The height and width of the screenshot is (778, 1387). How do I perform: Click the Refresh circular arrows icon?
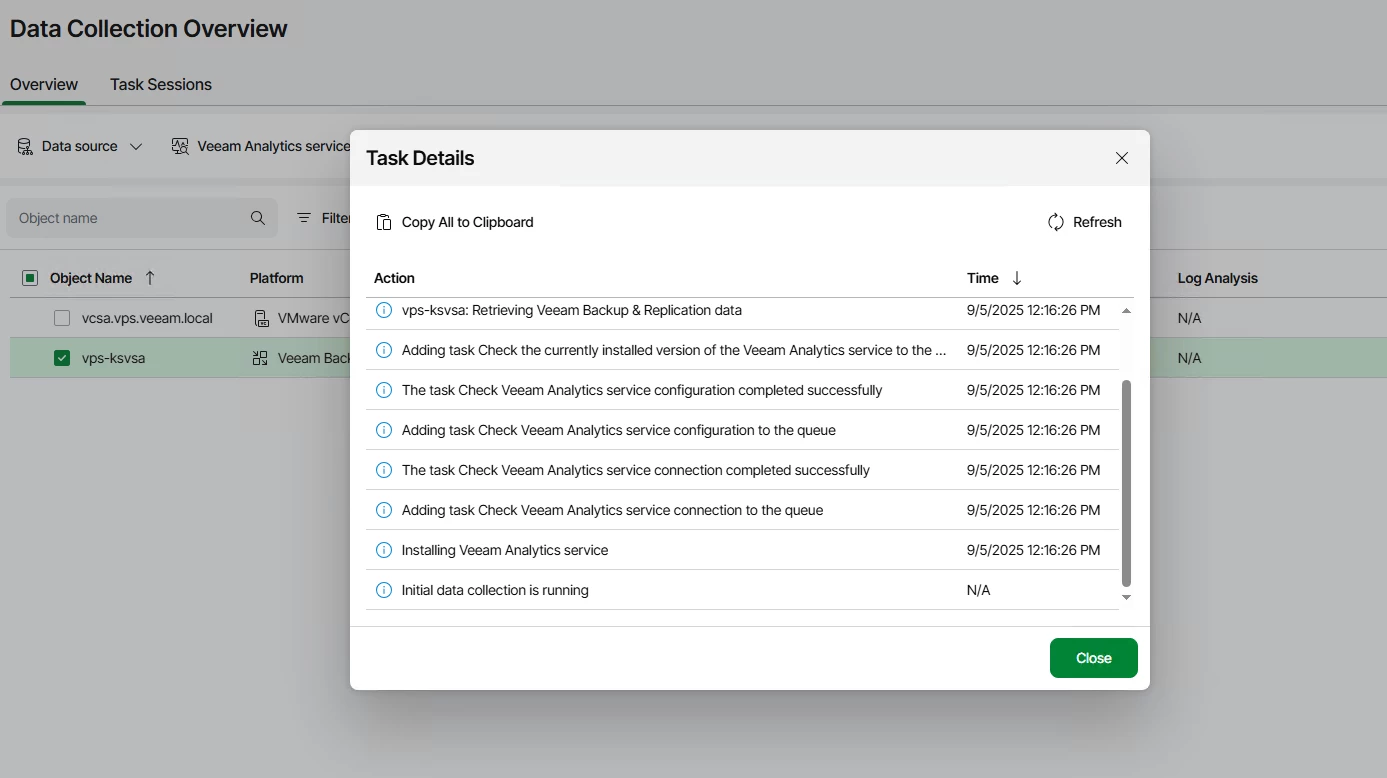click(1056, 222)
